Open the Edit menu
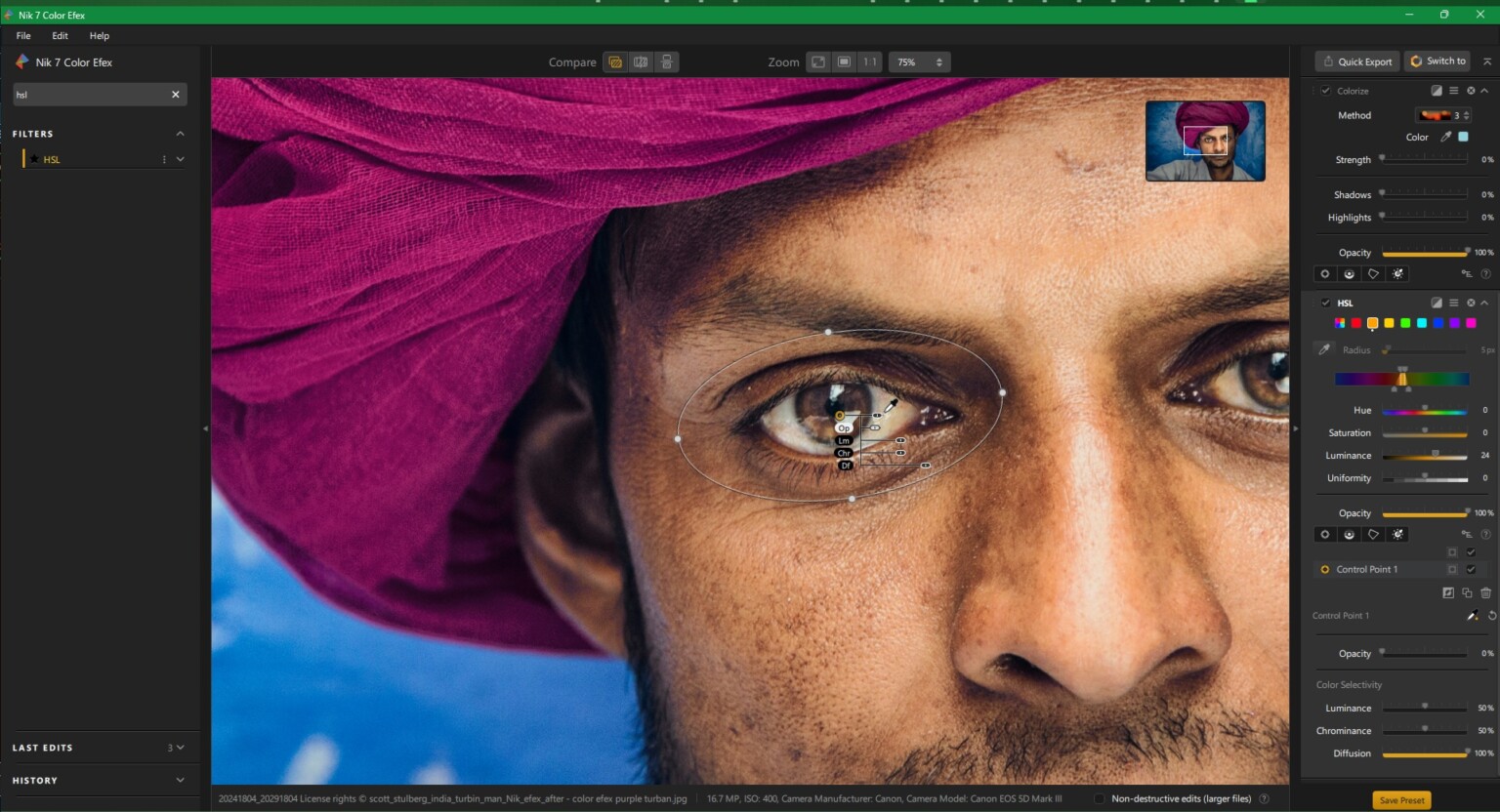 tap(60, 35)
